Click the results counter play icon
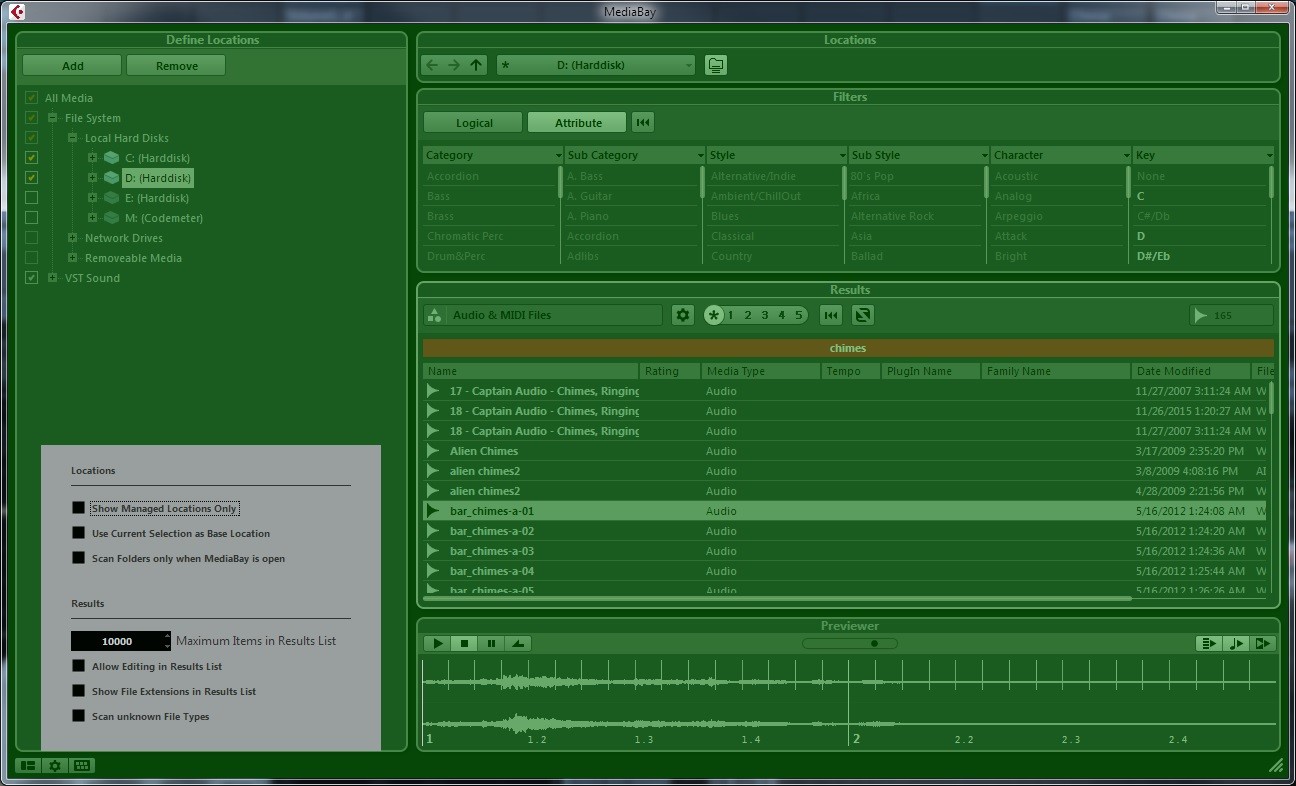 tap(1200, 315)
